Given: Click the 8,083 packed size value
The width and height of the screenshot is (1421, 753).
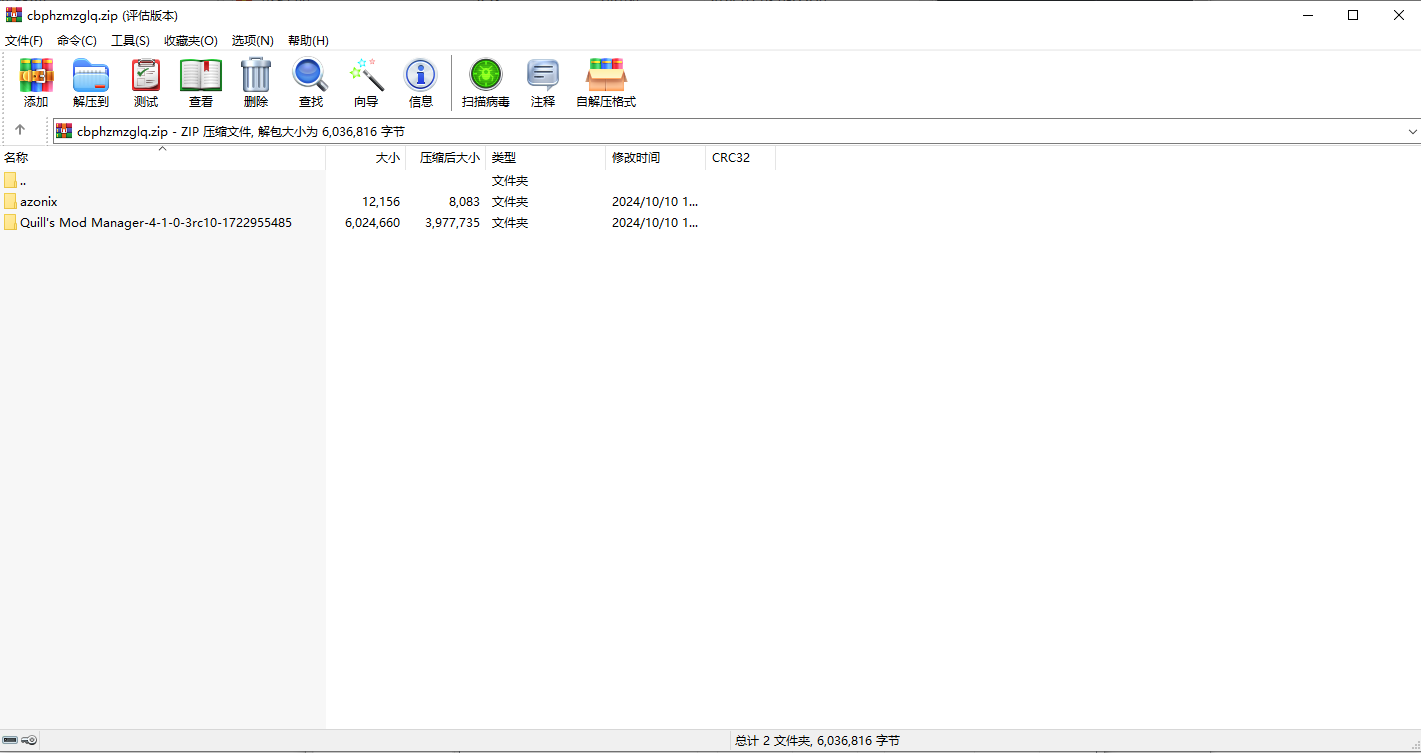Looking at the screenshot, I should [x=464, y=202].
